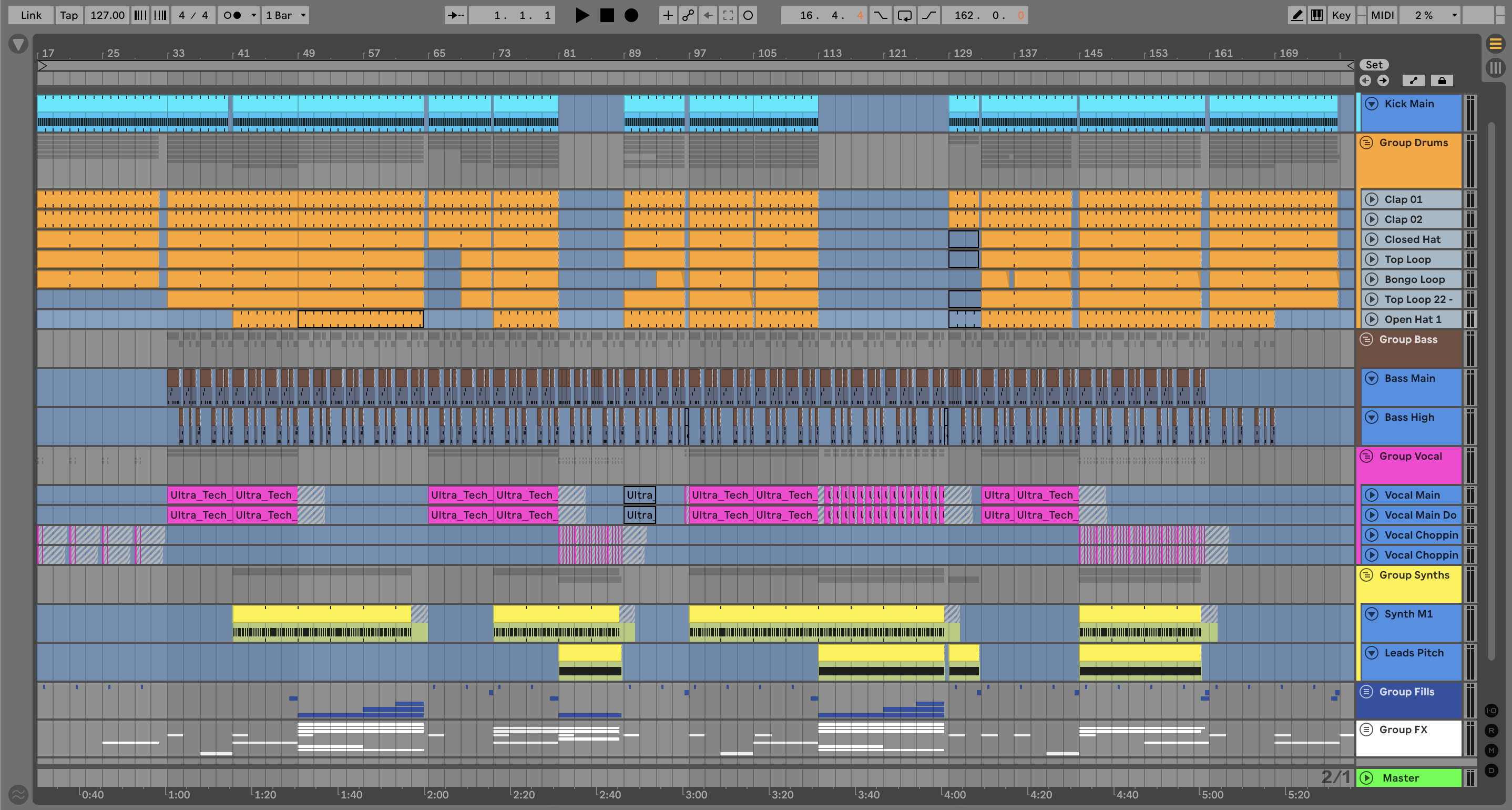1512x810 pixels.
Task: Switch to Session View selector
Action: (1495, 67)
